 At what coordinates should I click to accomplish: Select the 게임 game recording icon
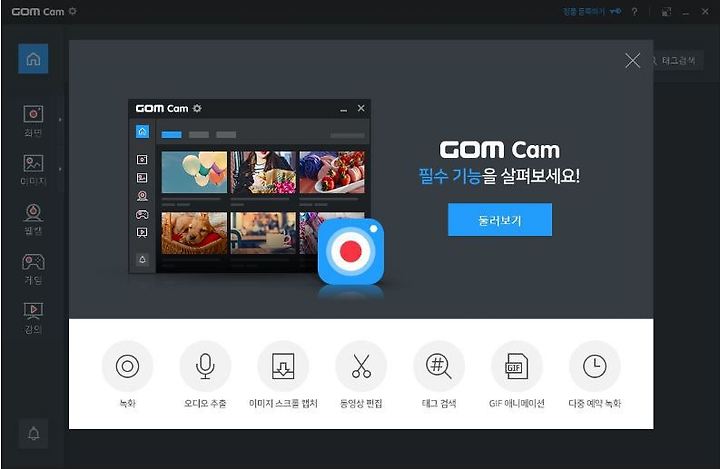pyautogui.click(x=33, y=262)
